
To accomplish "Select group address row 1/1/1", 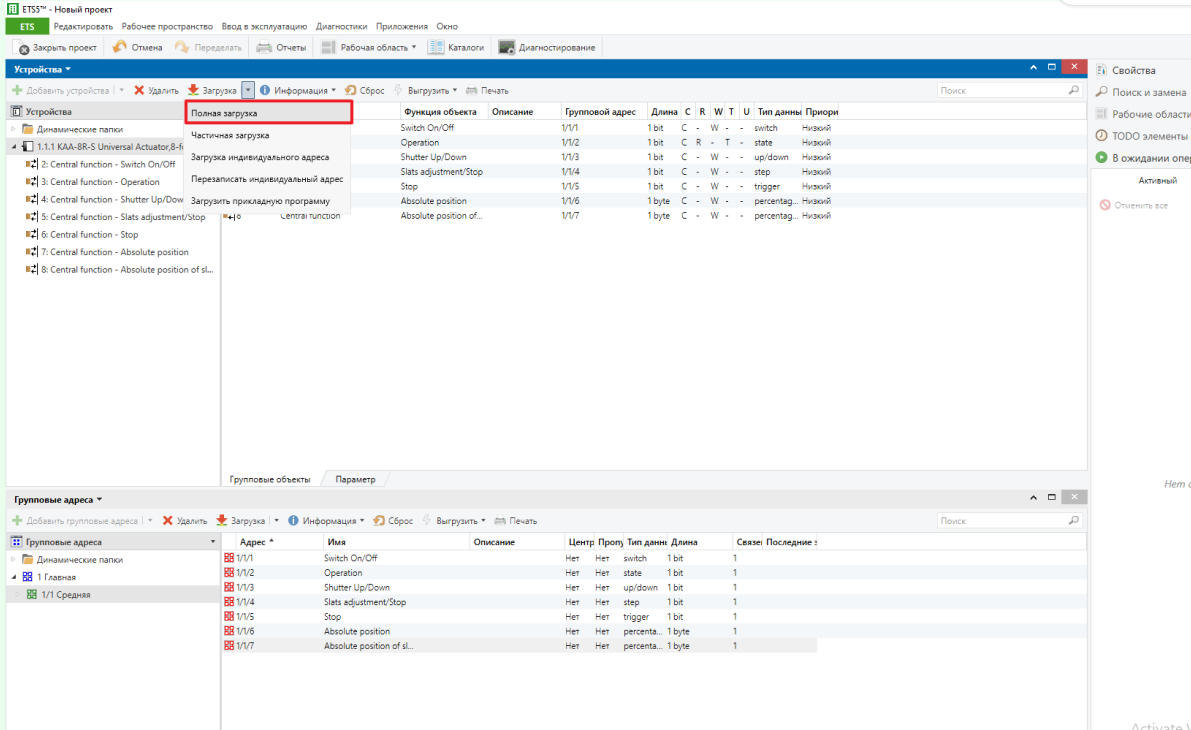I will (x=520, y=558).
